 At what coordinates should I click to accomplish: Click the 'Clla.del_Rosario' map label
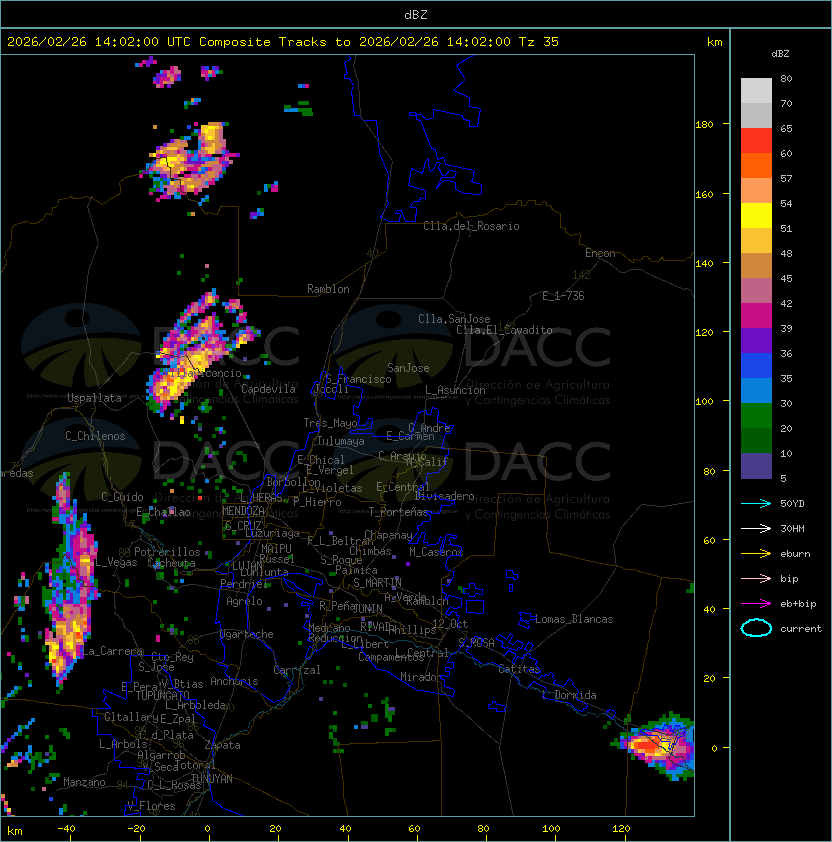point(471,226)
